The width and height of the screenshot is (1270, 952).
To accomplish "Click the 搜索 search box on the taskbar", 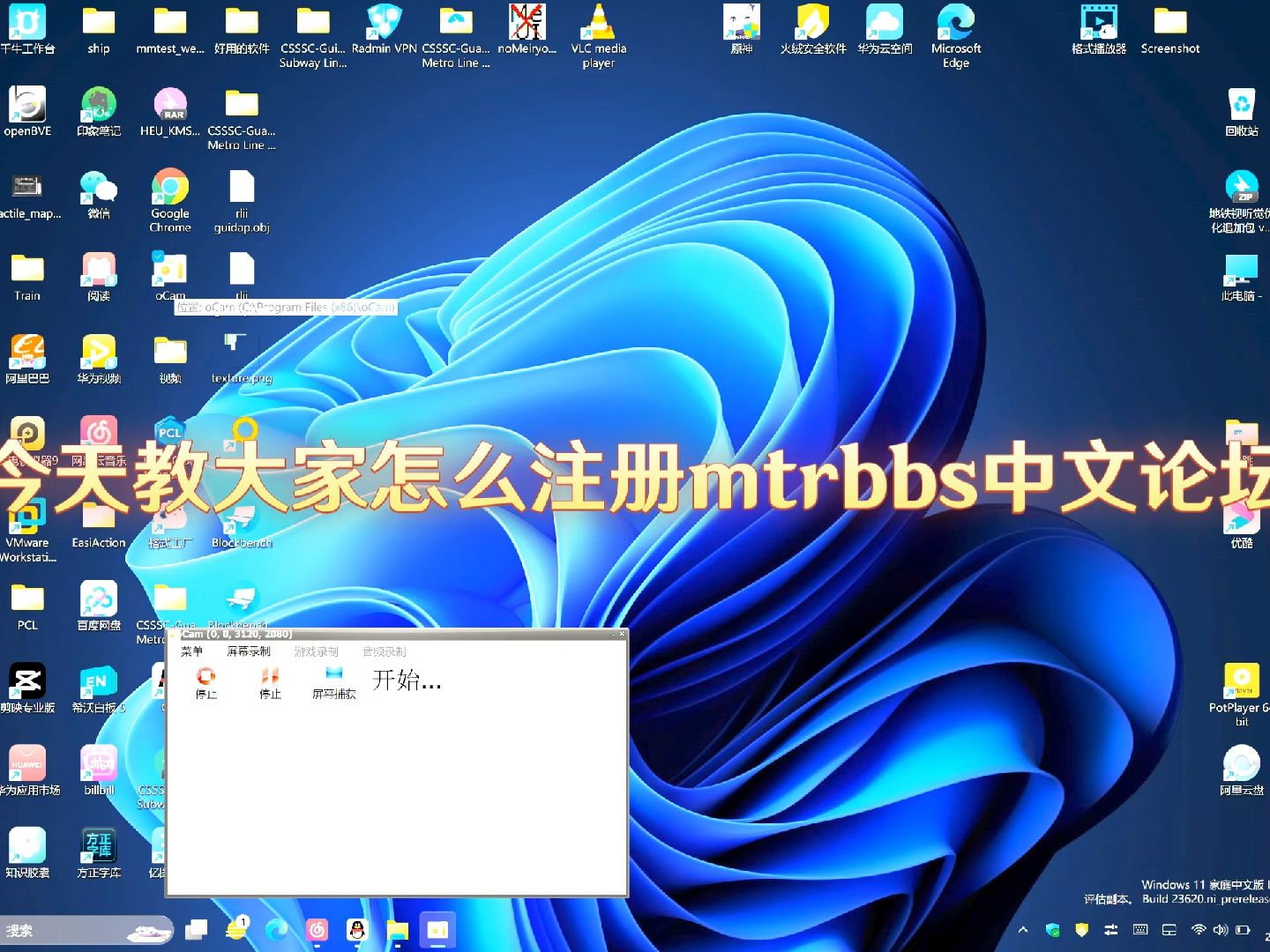I will point(87,930).
